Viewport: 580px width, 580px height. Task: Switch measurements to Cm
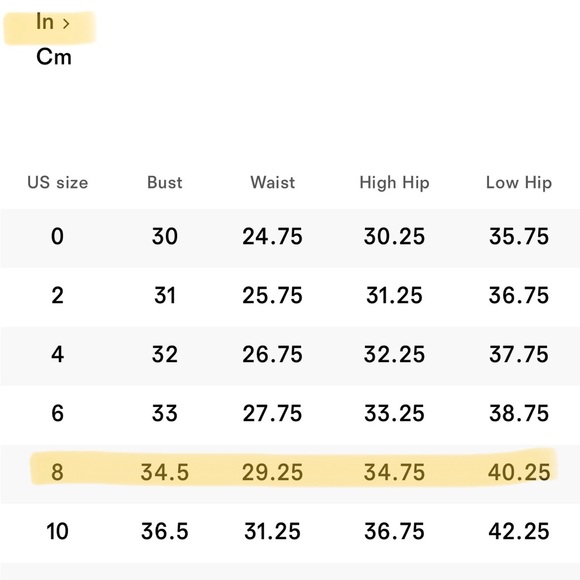coord(54,57)
